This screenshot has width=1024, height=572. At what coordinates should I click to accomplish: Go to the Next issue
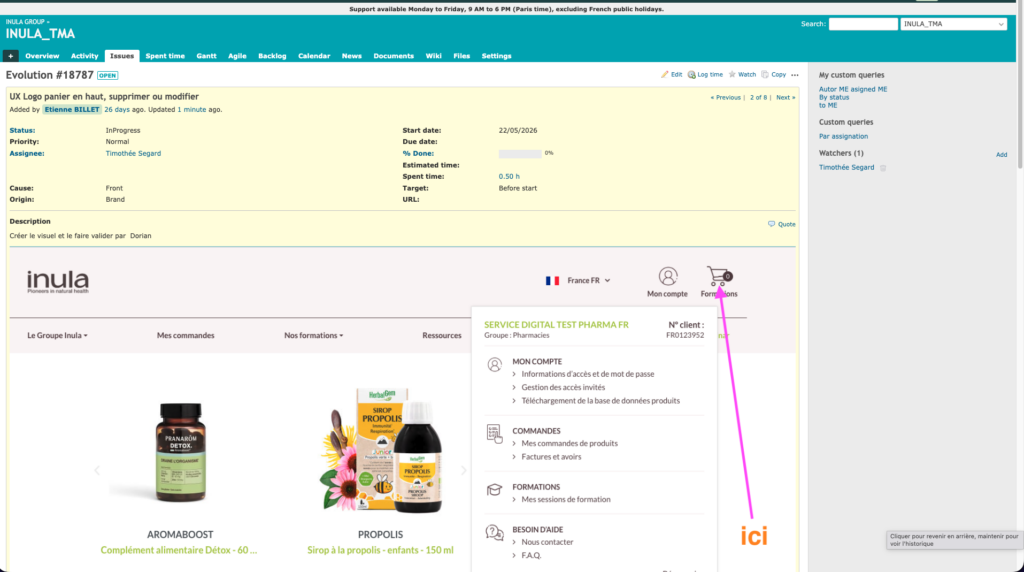point(786,97)
